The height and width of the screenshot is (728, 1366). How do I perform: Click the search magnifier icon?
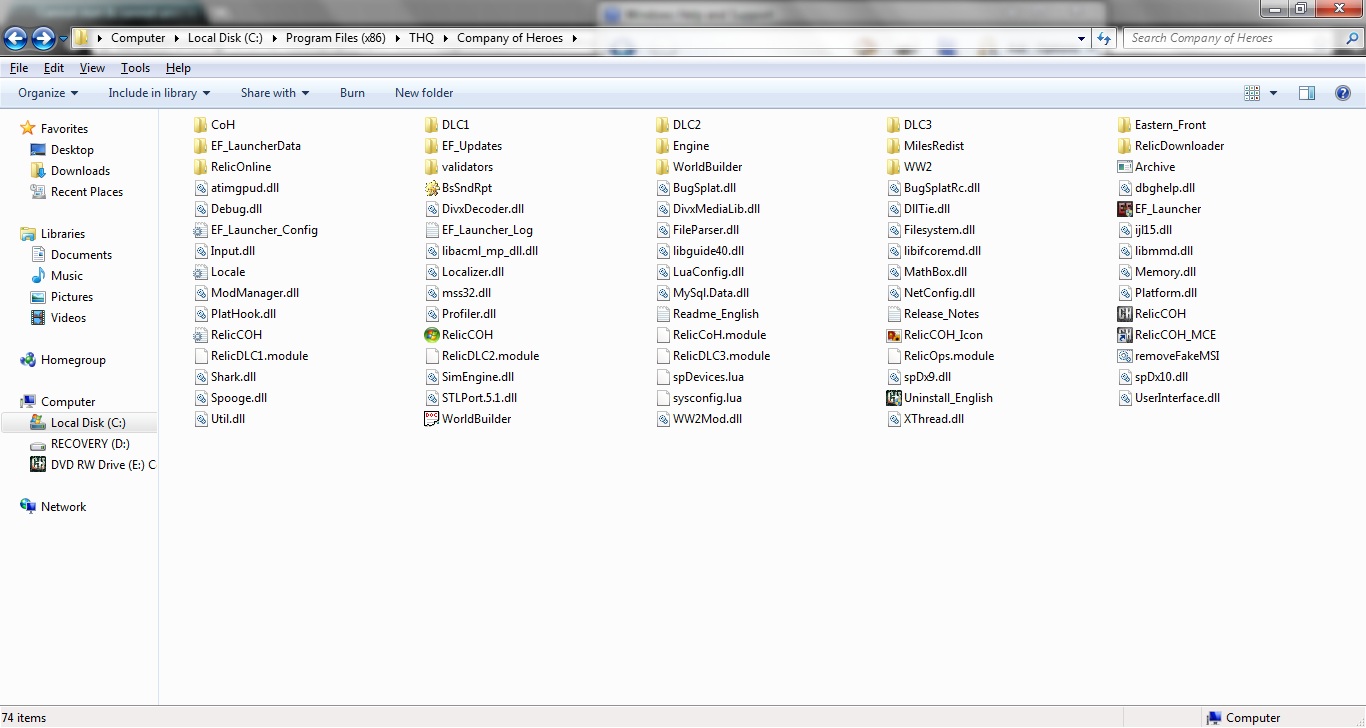pyautogui.click(x=1352, y=38)
